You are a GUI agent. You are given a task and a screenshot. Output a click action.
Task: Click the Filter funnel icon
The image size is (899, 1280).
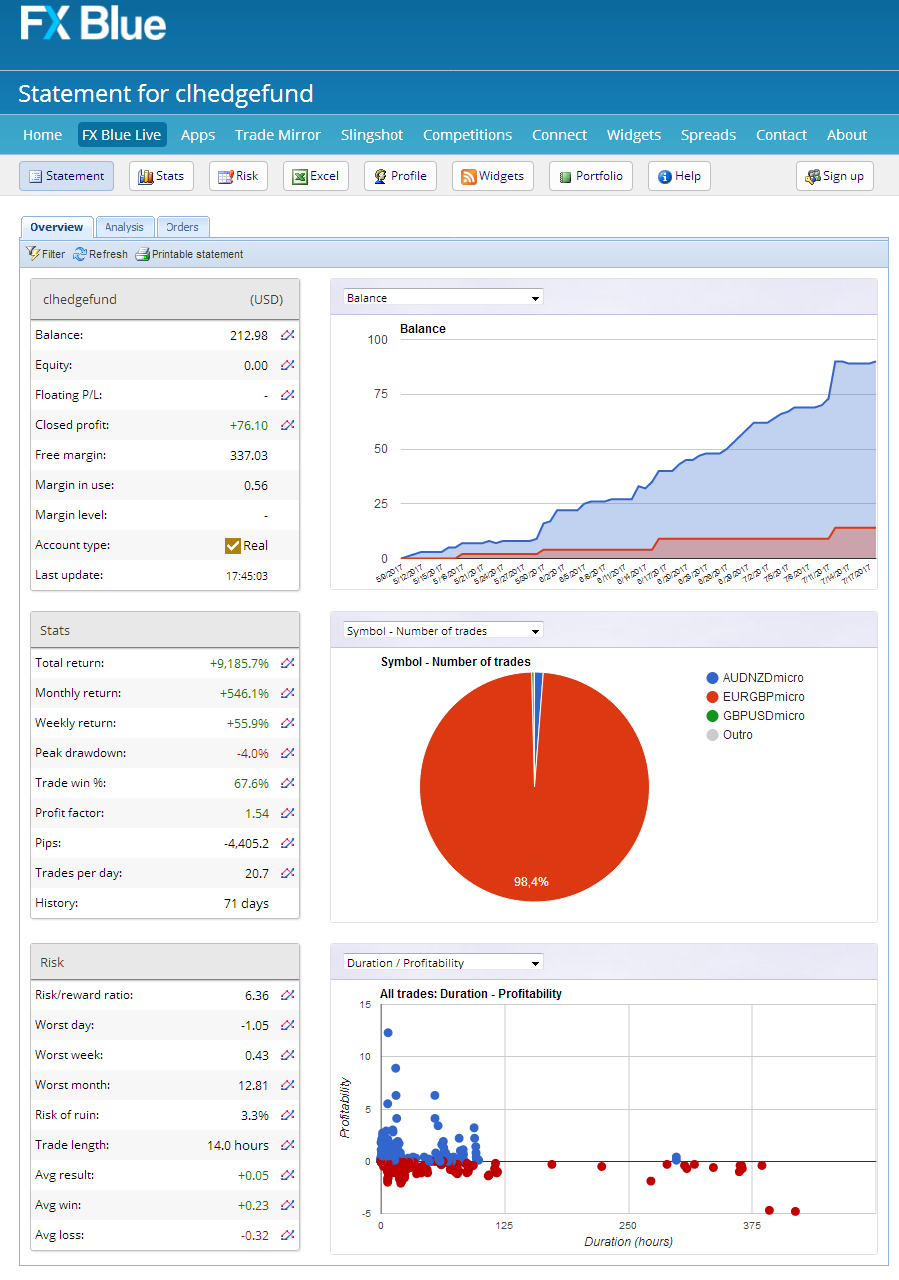click(33, 254)
